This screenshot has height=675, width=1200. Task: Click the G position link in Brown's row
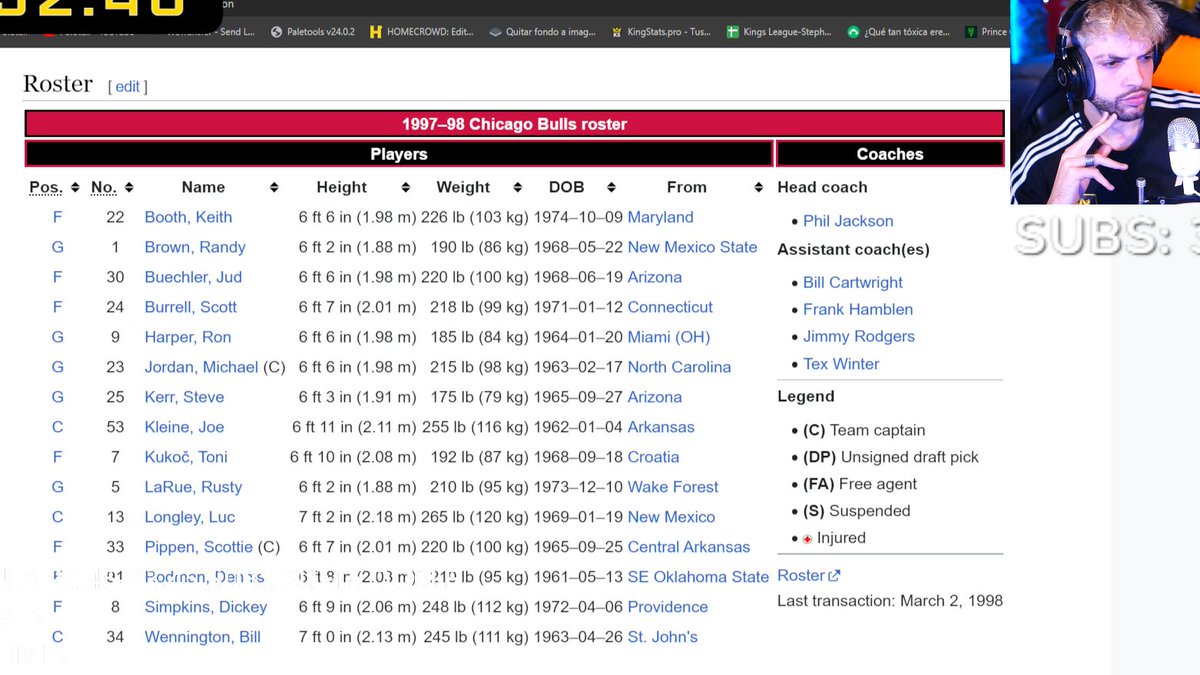pyautogui.click(x=57, y=247)
